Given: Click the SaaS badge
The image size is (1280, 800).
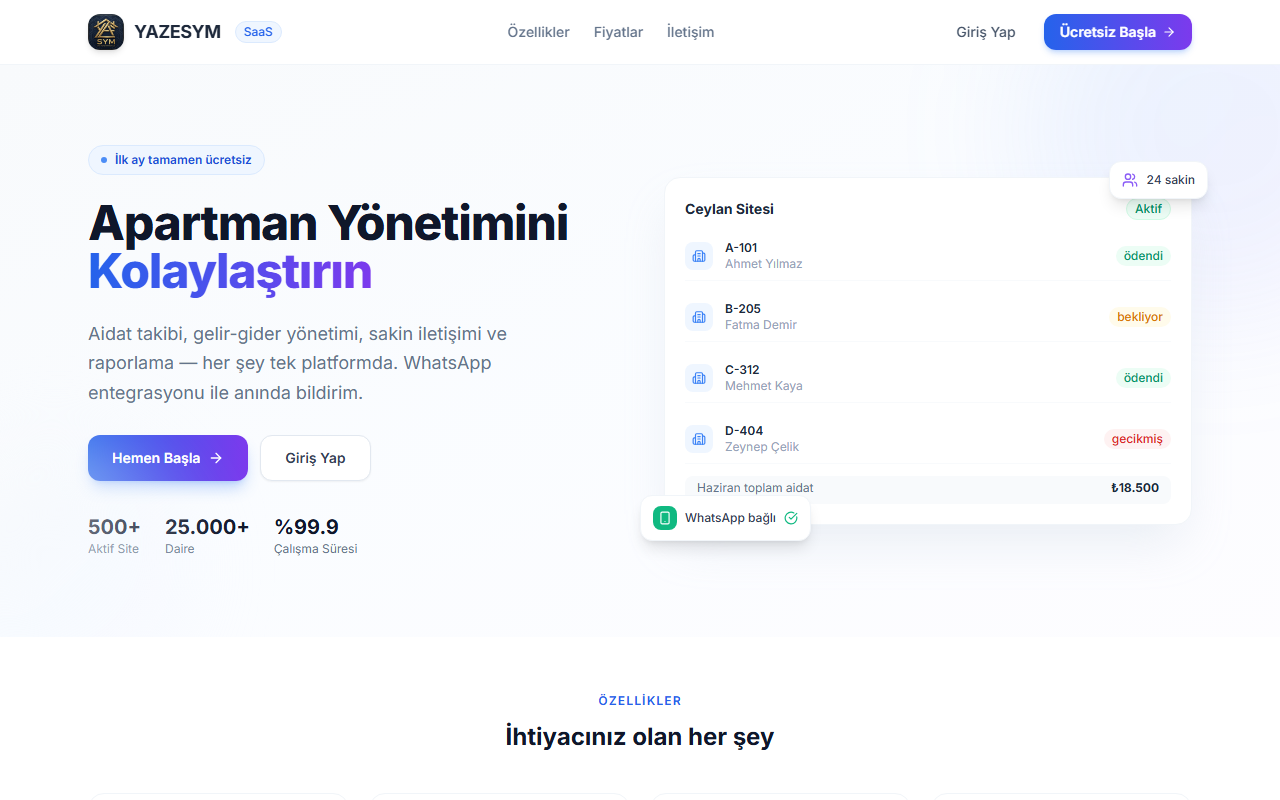Looking at the screenshot, I should (x=258, y=32).
